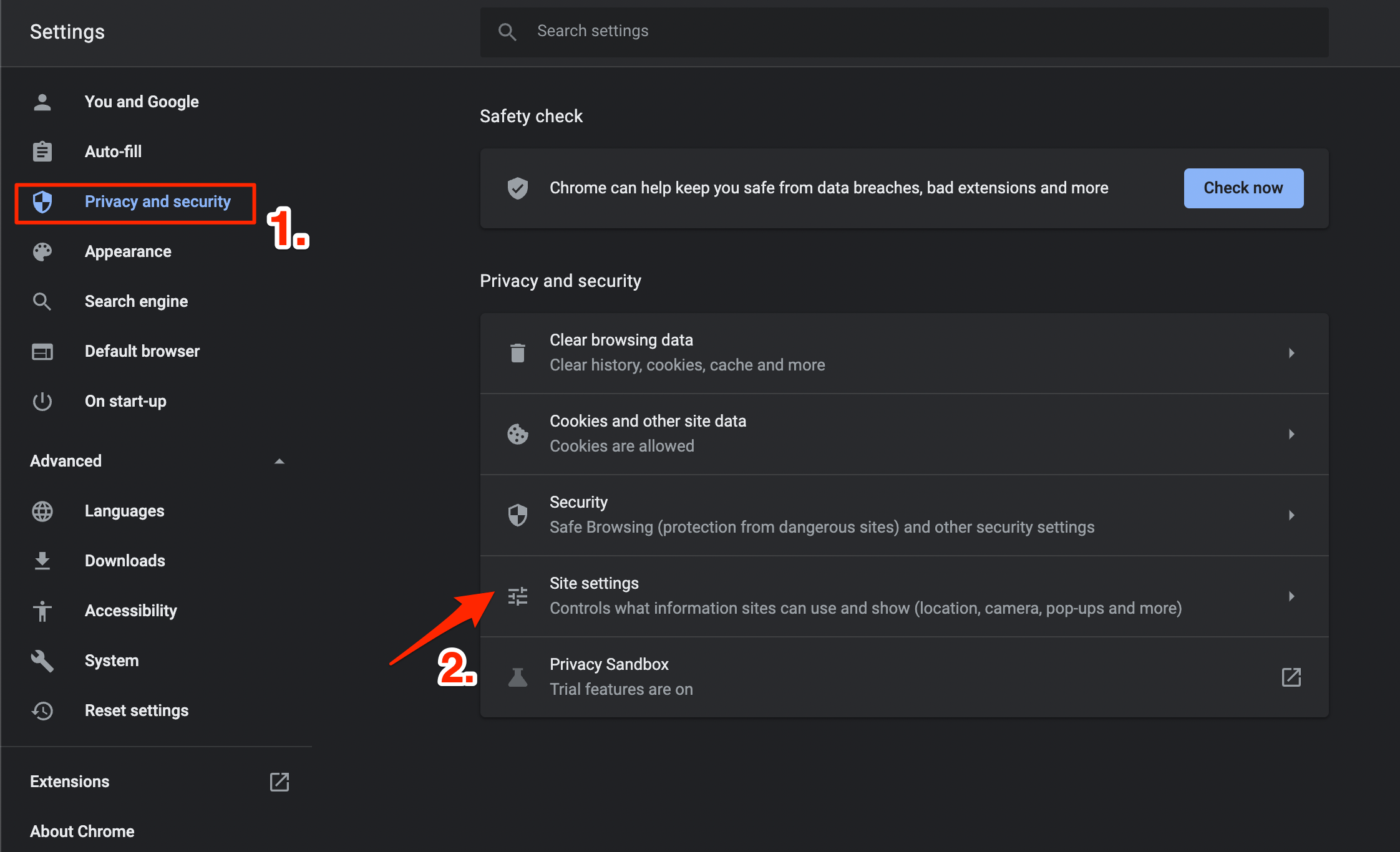Click the restore clock icon beside Reset settings
This screenshot has height=852, width=1400.
click(42, 710)
